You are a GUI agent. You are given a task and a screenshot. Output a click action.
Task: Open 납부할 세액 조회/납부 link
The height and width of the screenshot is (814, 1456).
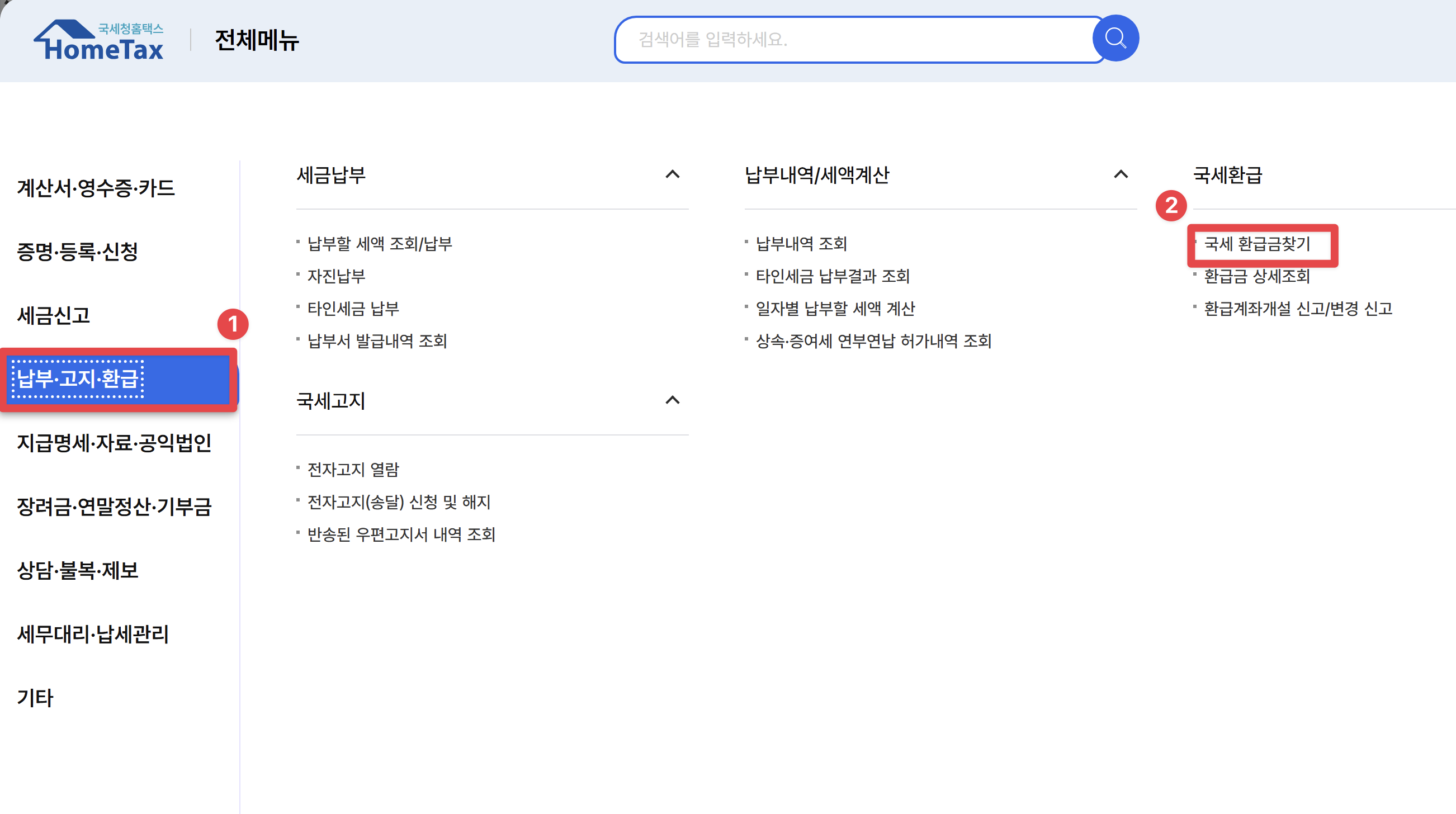tap(379, 244)
